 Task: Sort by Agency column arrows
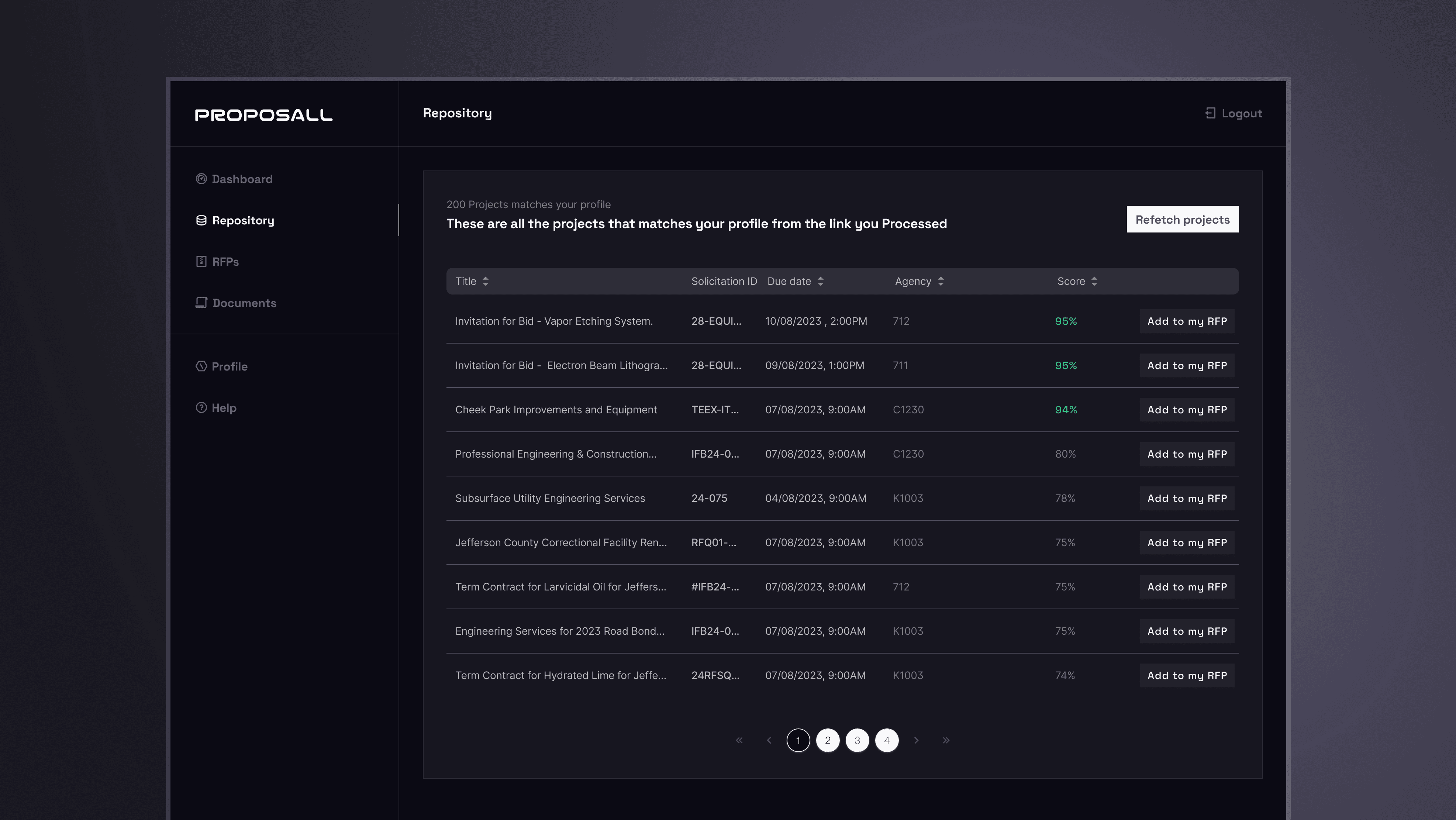tap(941, 282)
